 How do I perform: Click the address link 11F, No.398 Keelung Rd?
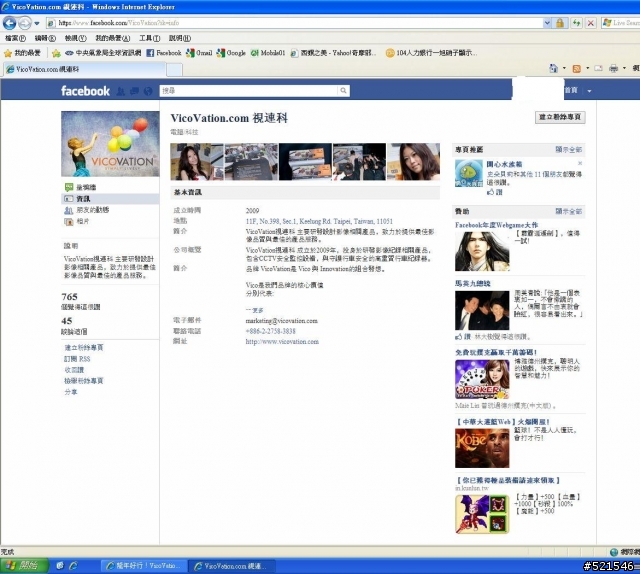pyautogui.click(x=319, y=221)
